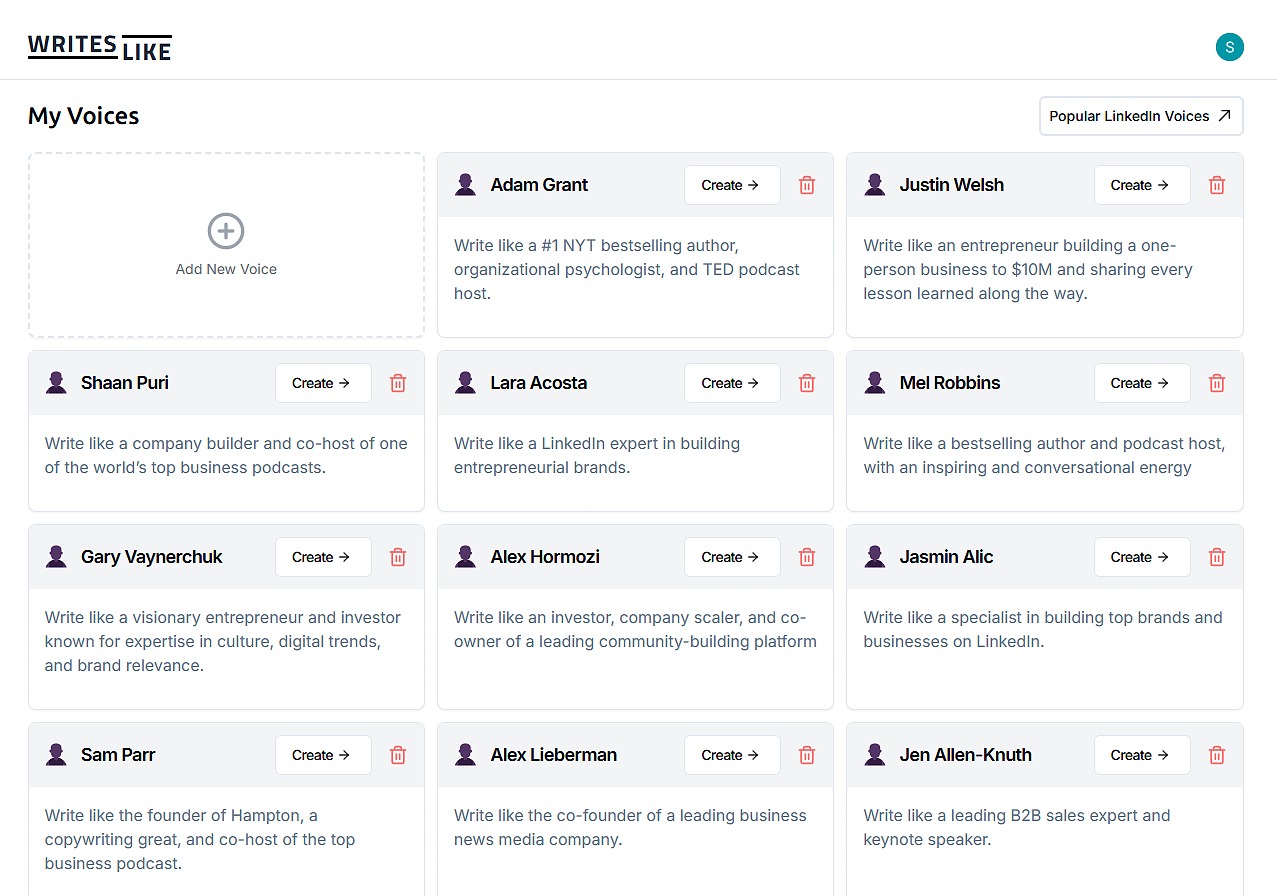
Task: Open the user profile avatar
Action: tap(1229, 46)
